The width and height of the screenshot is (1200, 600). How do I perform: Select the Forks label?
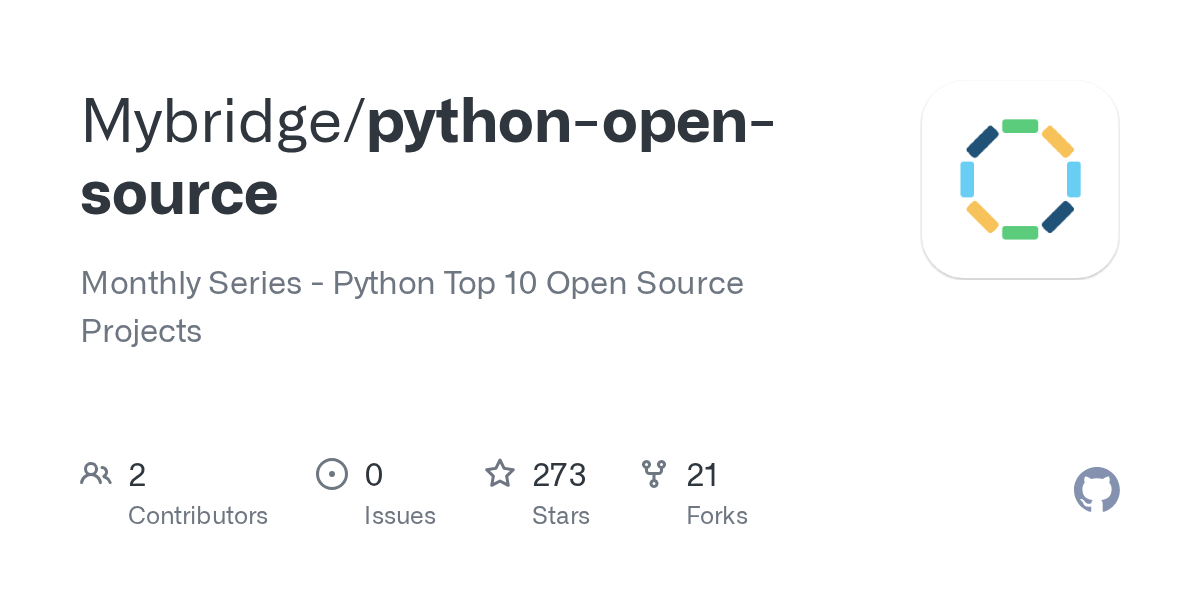717,516
